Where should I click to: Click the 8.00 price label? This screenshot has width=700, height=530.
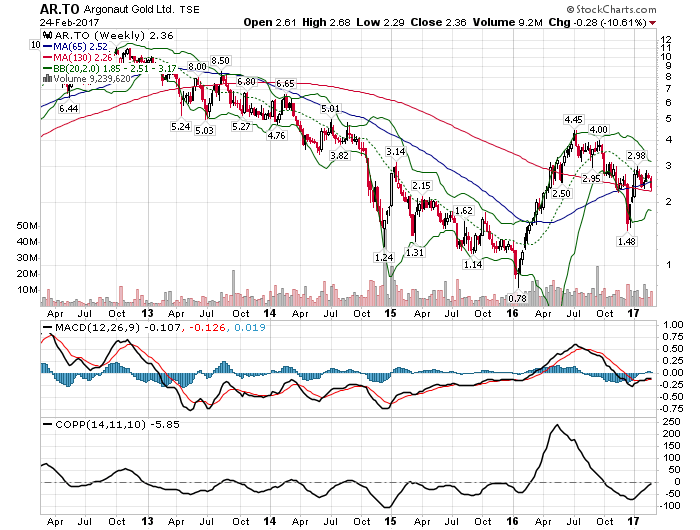(x=197, y=67)
